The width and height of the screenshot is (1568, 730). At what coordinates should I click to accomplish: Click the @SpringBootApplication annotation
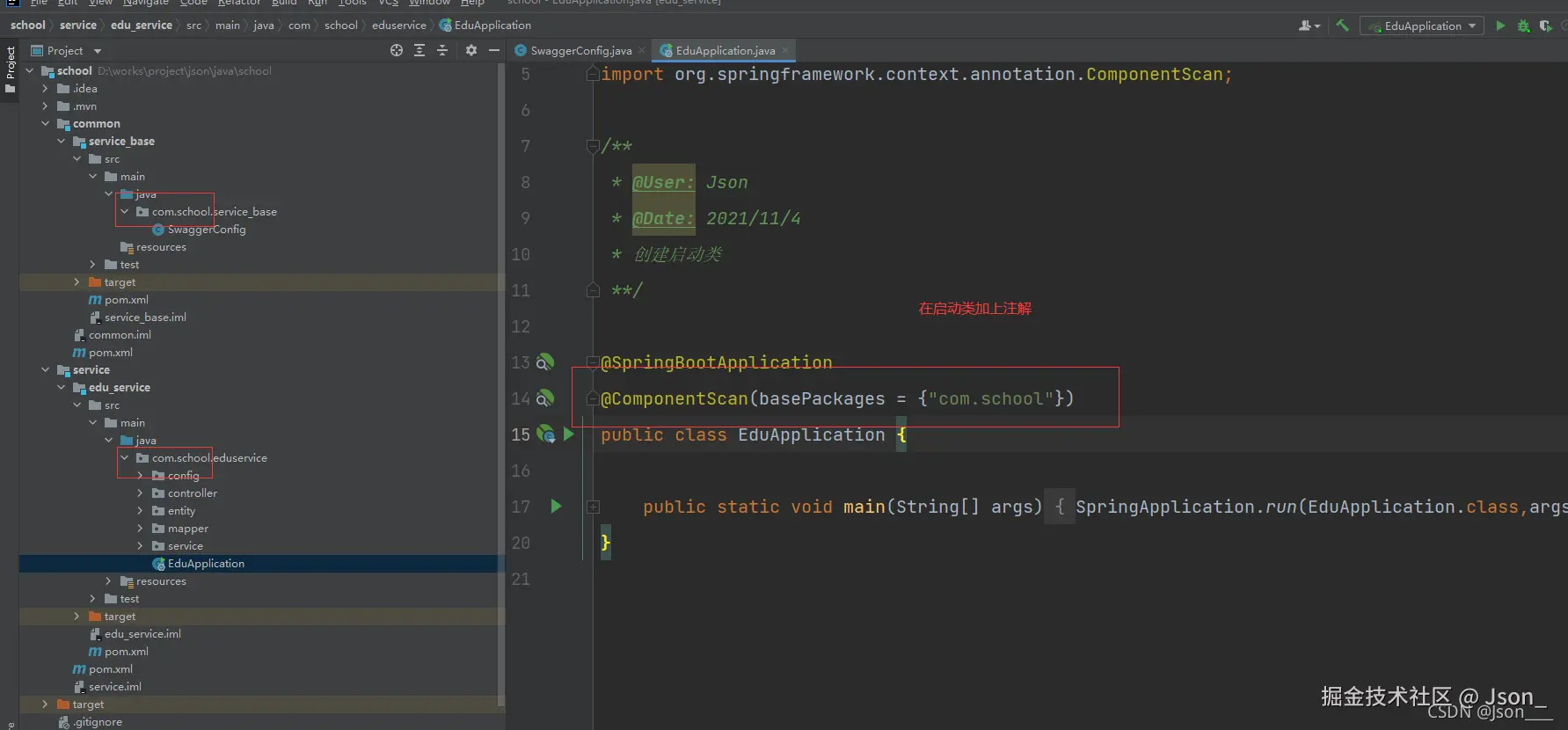tap(717, 362)
